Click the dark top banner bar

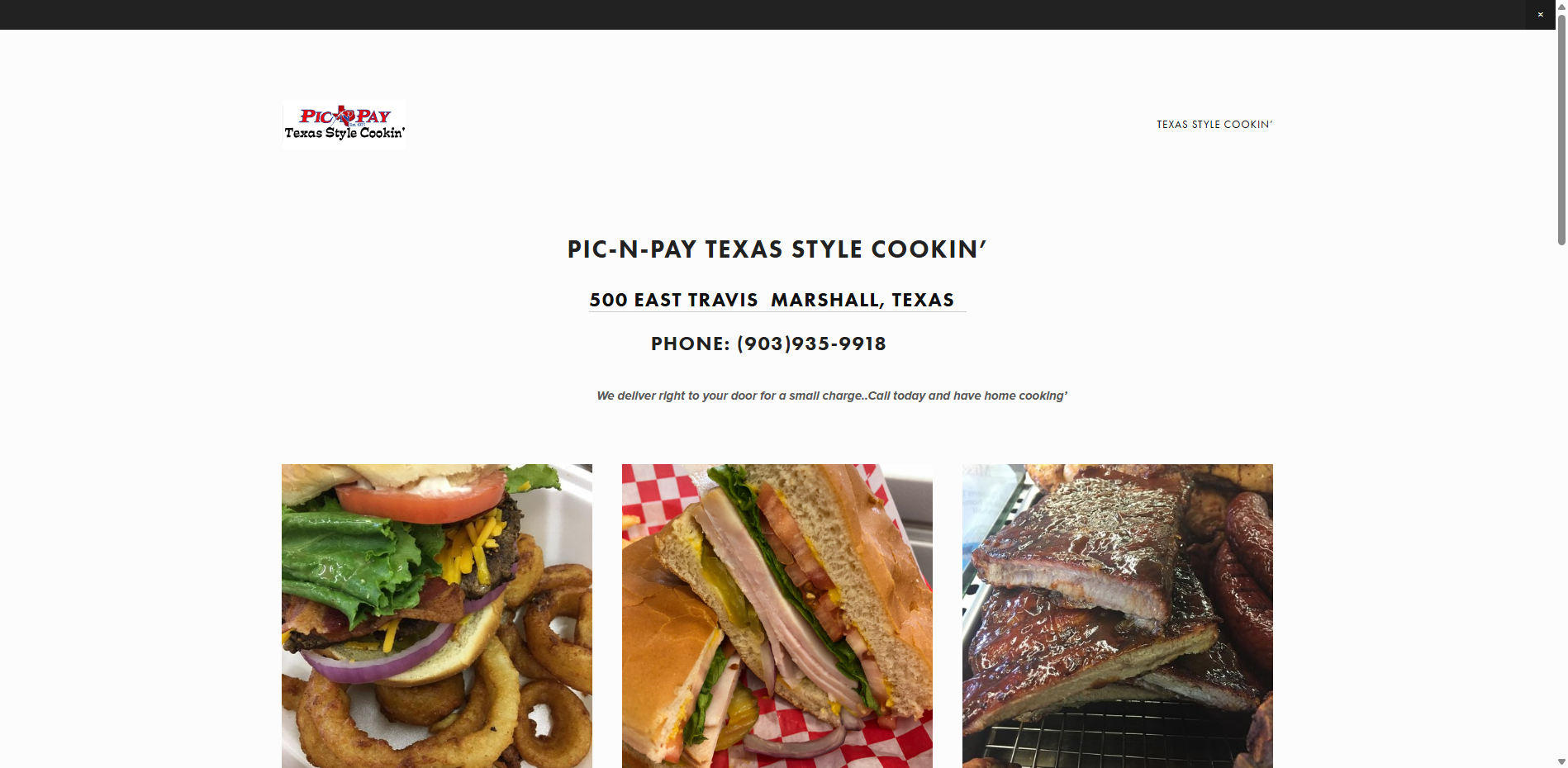[760, 14]
